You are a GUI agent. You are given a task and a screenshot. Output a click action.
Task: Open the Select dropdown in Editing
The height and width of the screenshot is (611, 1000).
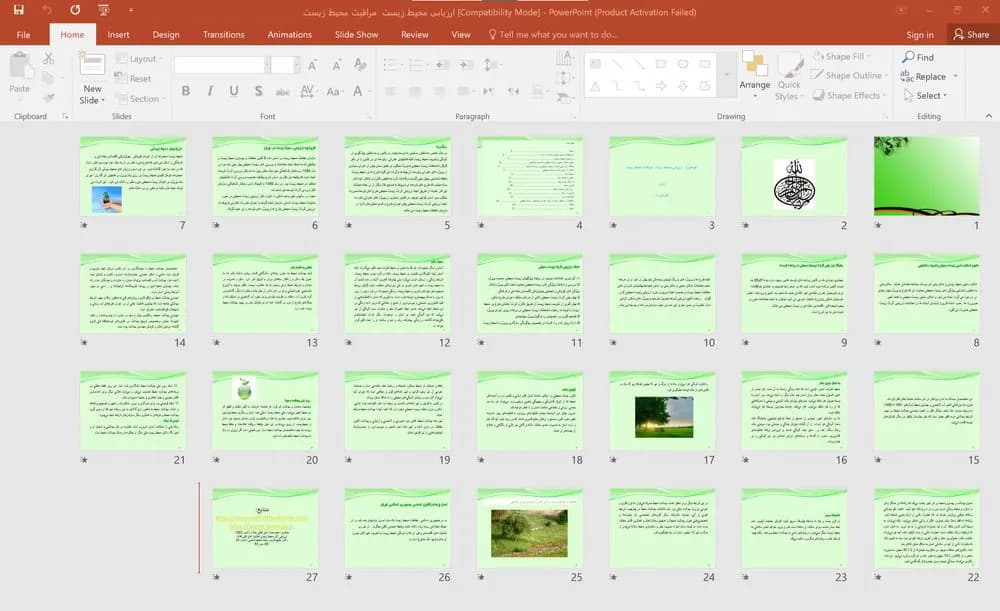pos(925,95)
